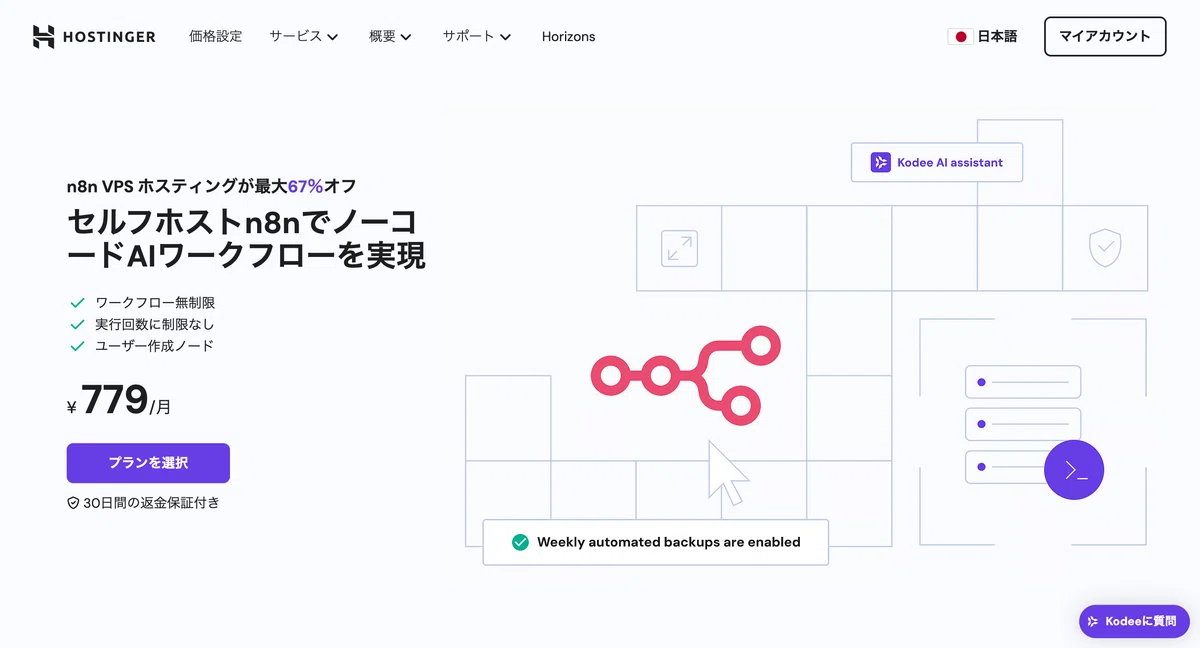
Task: Click the checkmark beside 実行回数に制限なし
Action: point(77,324)
